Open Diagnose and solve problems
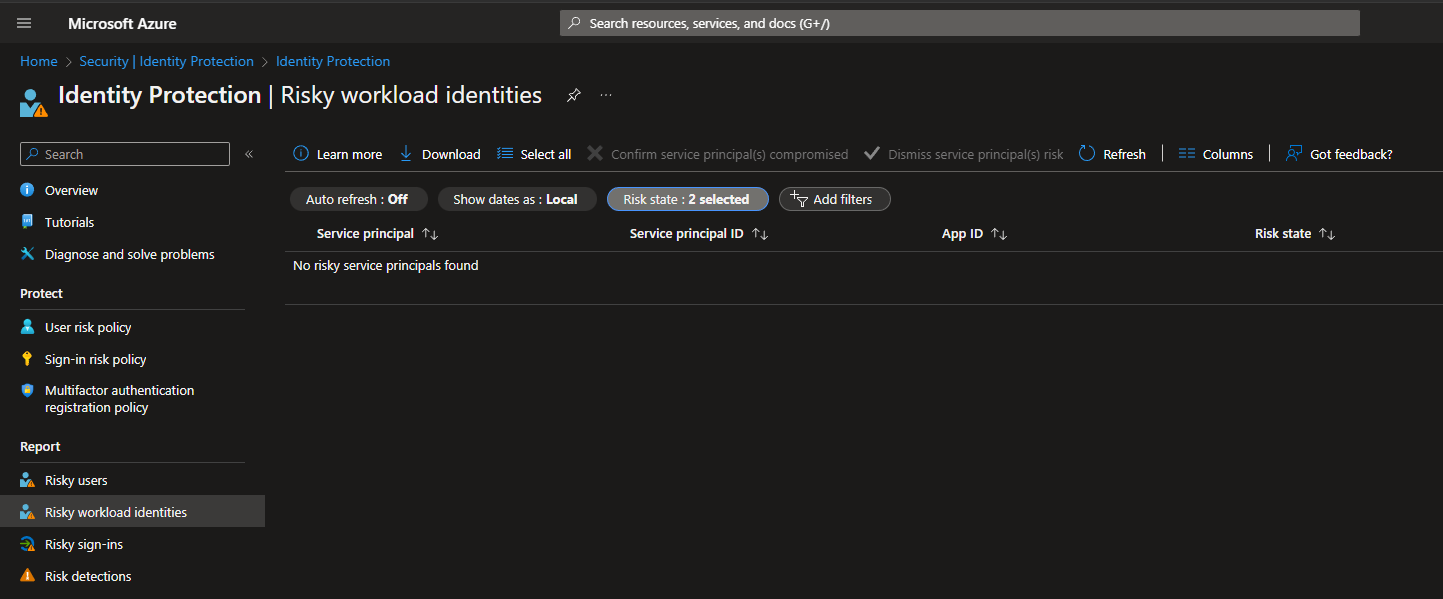Image resolution: width=1443 pixels, height=599 pixels. pyautogui.click(x=132, y=254)
